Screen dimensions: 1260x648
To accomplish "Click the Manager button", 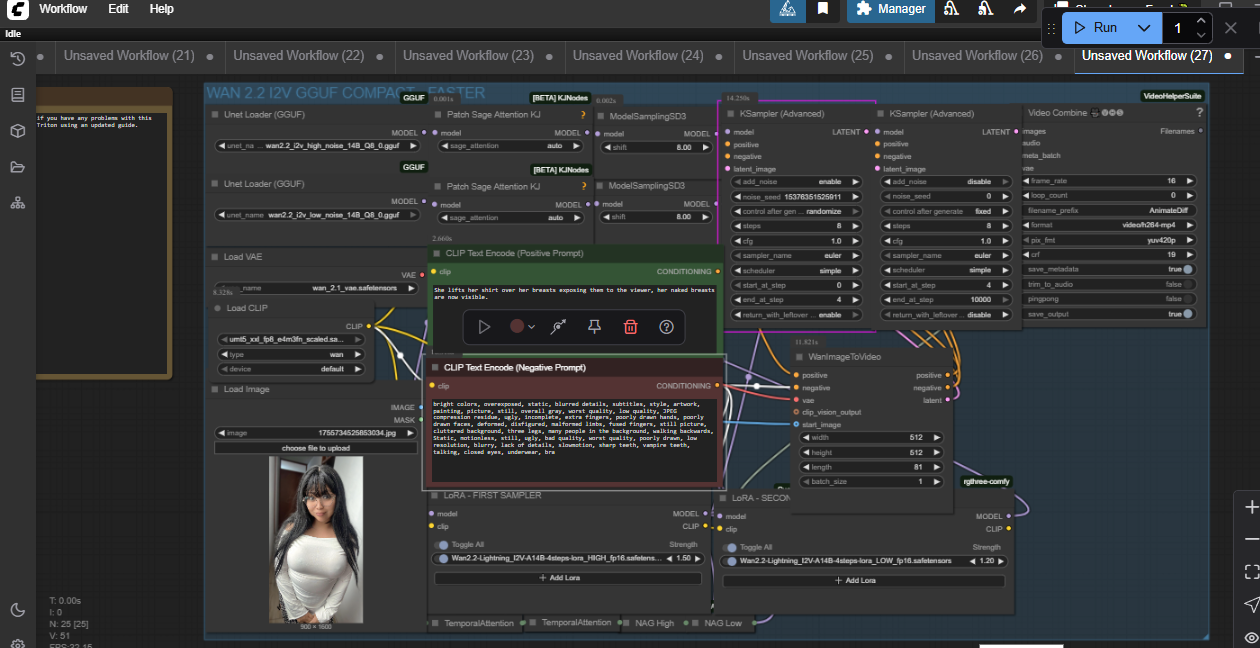I will (891, 9).
